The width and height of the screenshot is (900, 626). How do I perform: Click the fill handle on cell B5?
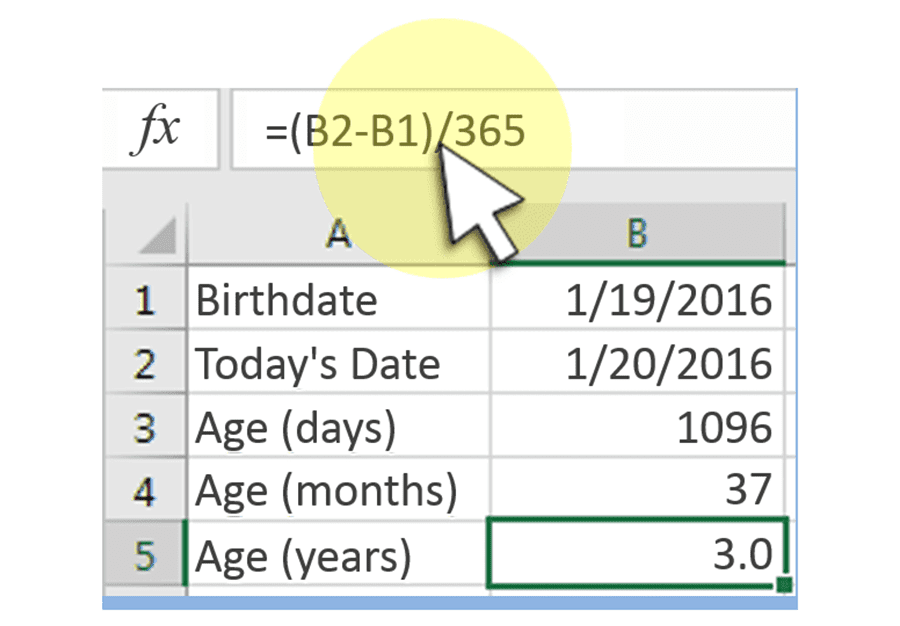point(784,585)
